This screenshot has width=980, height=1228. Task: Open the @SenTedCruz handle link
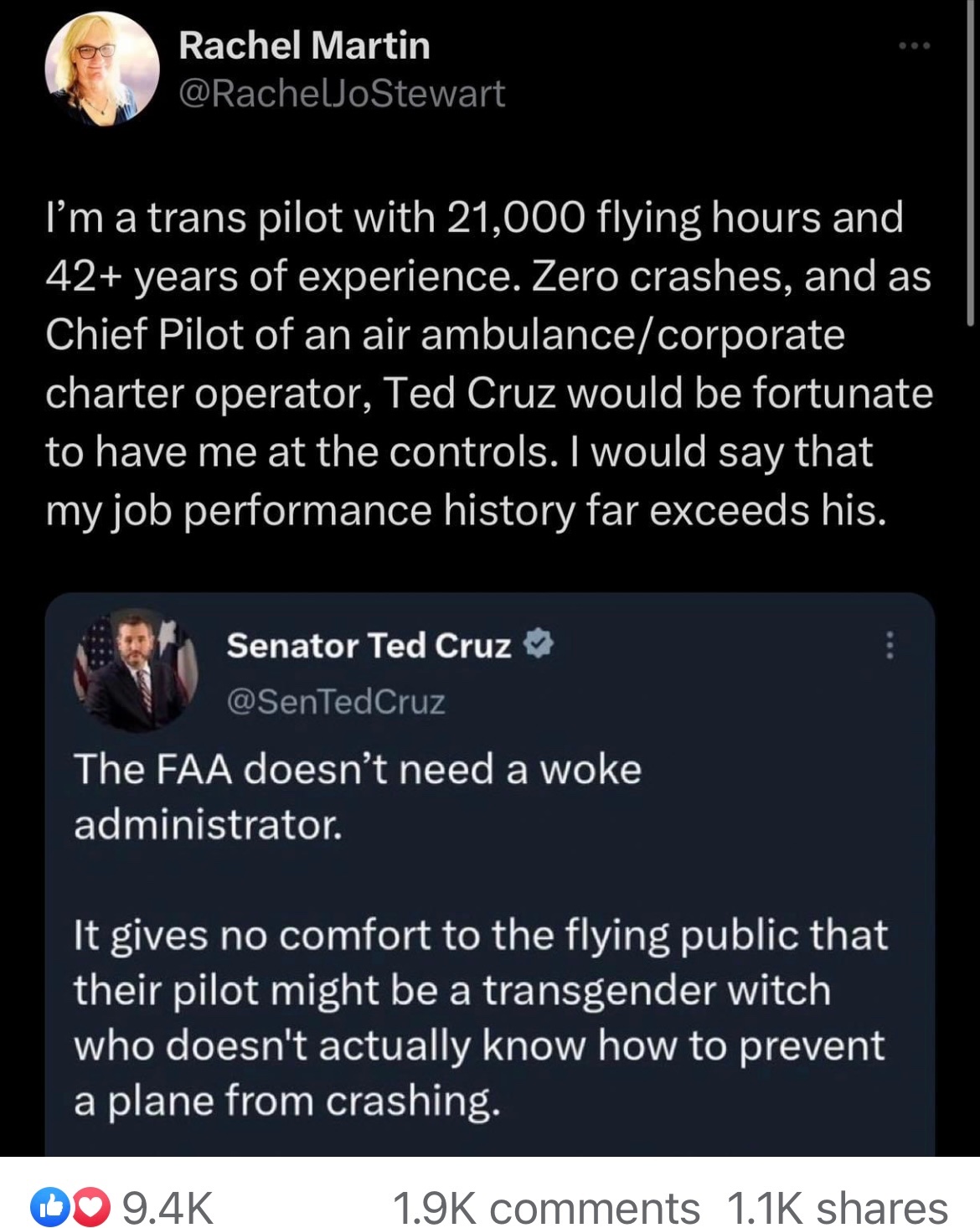[x=336, y=701]
